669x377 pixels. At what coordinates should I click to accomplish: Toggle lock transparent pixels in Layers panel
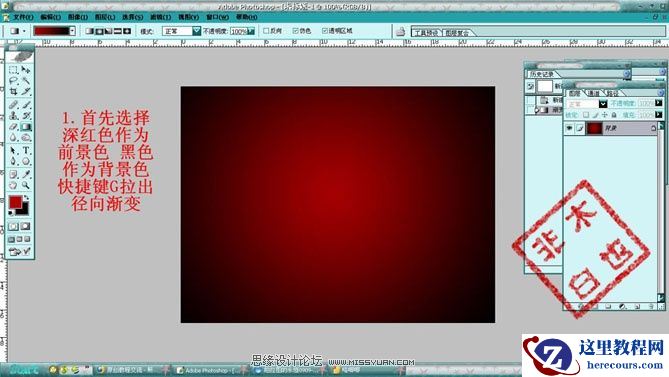coord(586,115)
